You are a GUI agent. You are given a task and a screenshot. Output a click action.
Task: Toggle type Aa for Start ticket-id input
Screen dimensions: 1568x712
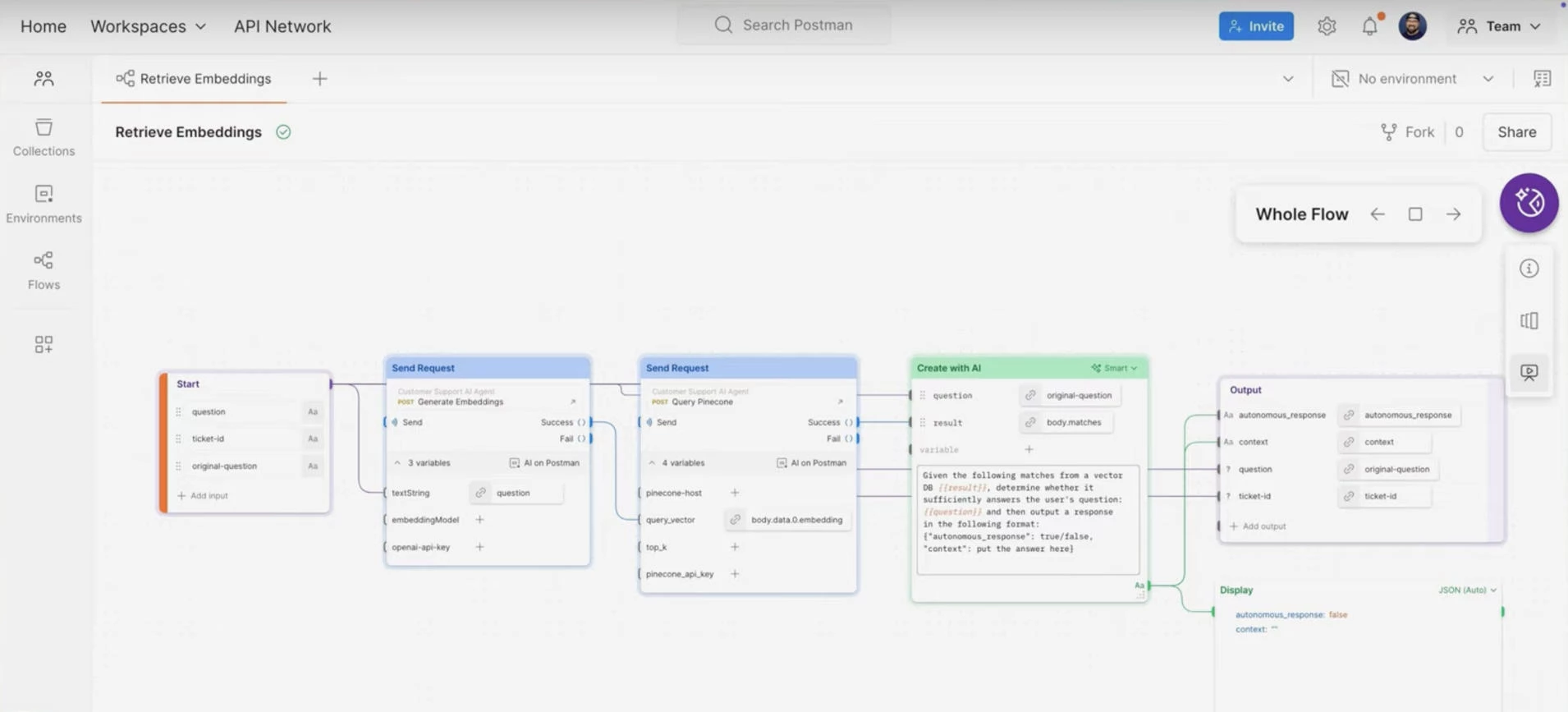tap(313, 439)
